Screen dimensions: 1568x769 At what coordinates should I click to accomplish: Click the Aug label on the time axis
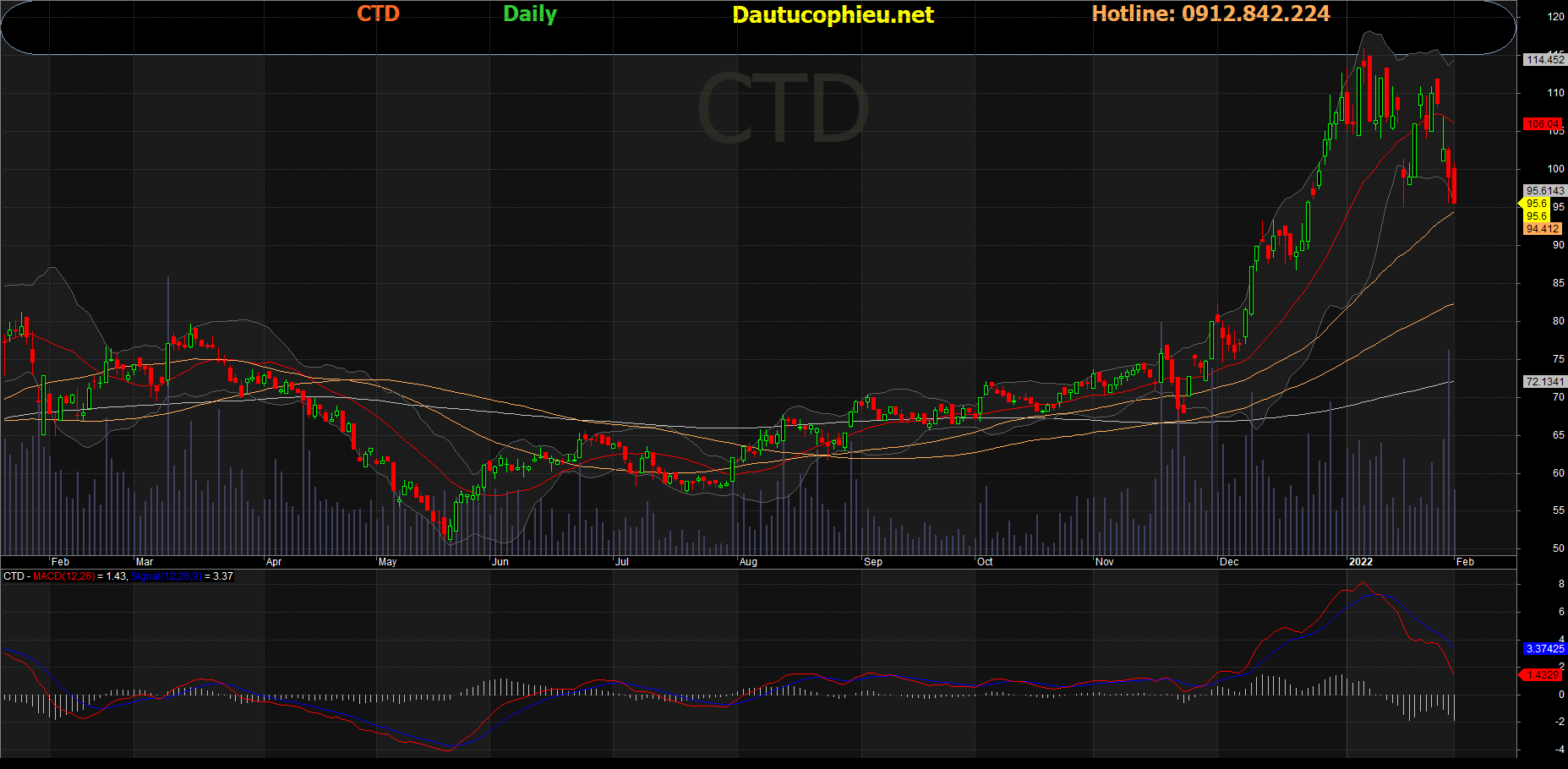[x=748, y=562]
